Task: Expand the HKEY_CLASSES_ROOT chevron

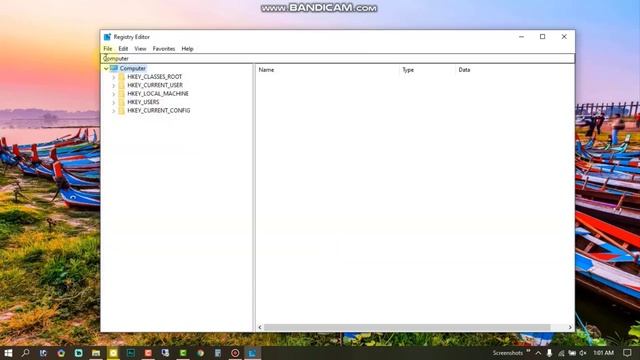Action: pos(113,77)
